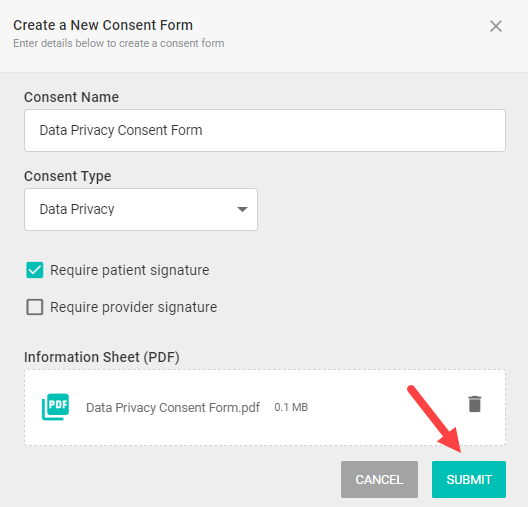528x507 pixels.
Task: Click the Consent Type field label
Action: tap(68, 176)
